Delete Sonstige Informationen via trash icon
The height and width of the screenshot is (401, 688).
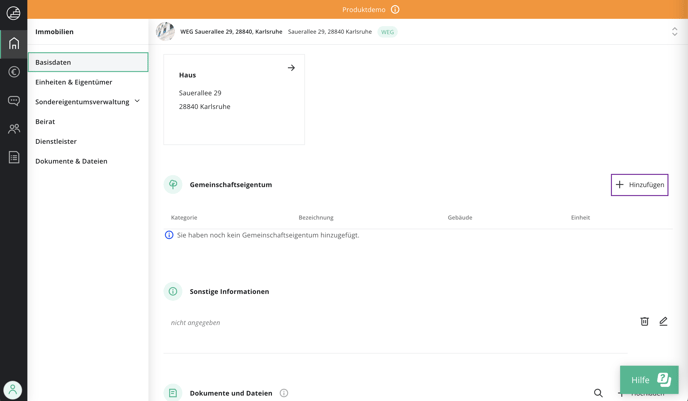[644, 322]
